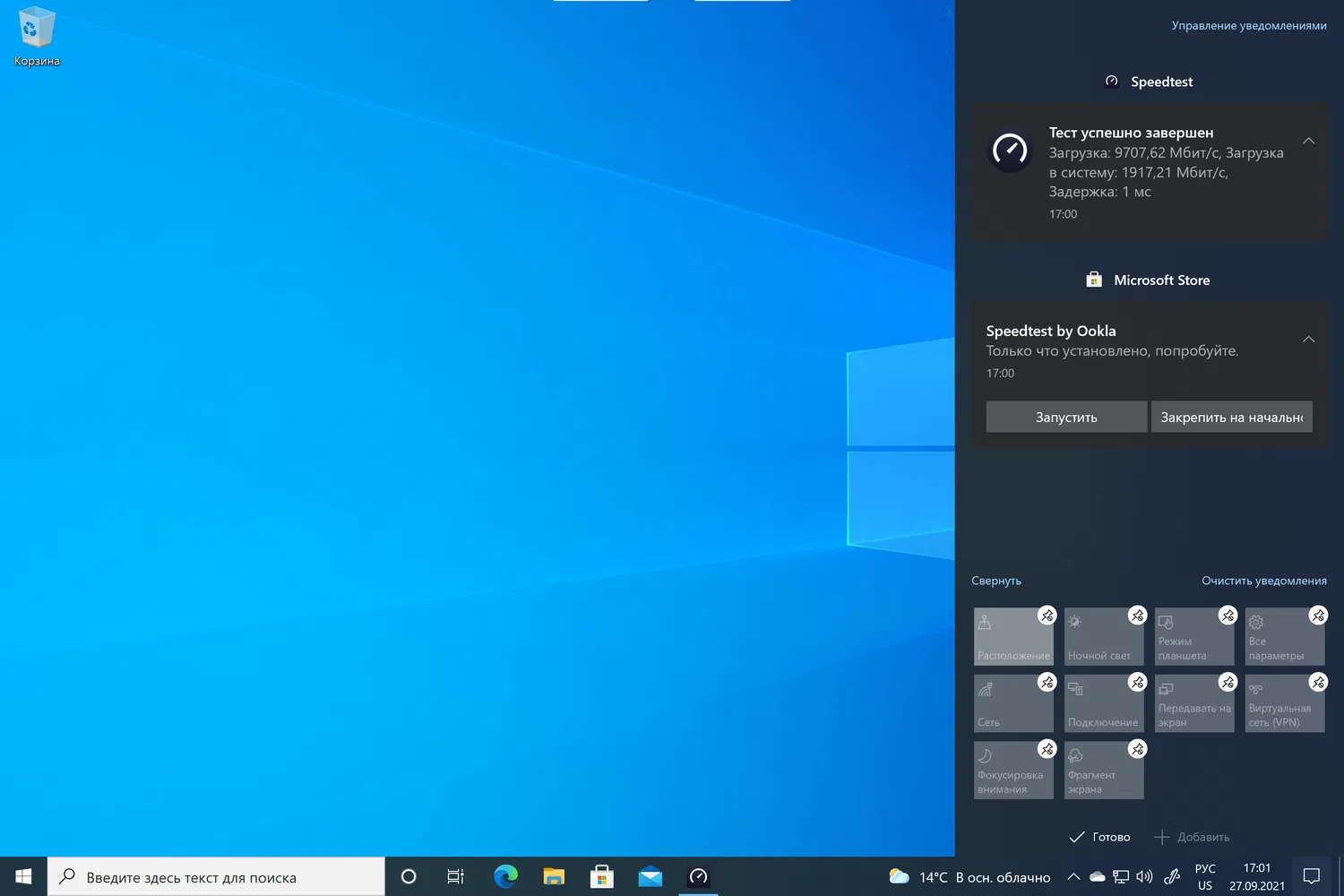Image resolution: width=1344 pixels, height=896 pixels.
Task: Unpin the Расположение tile
Action: (1047, 616)
